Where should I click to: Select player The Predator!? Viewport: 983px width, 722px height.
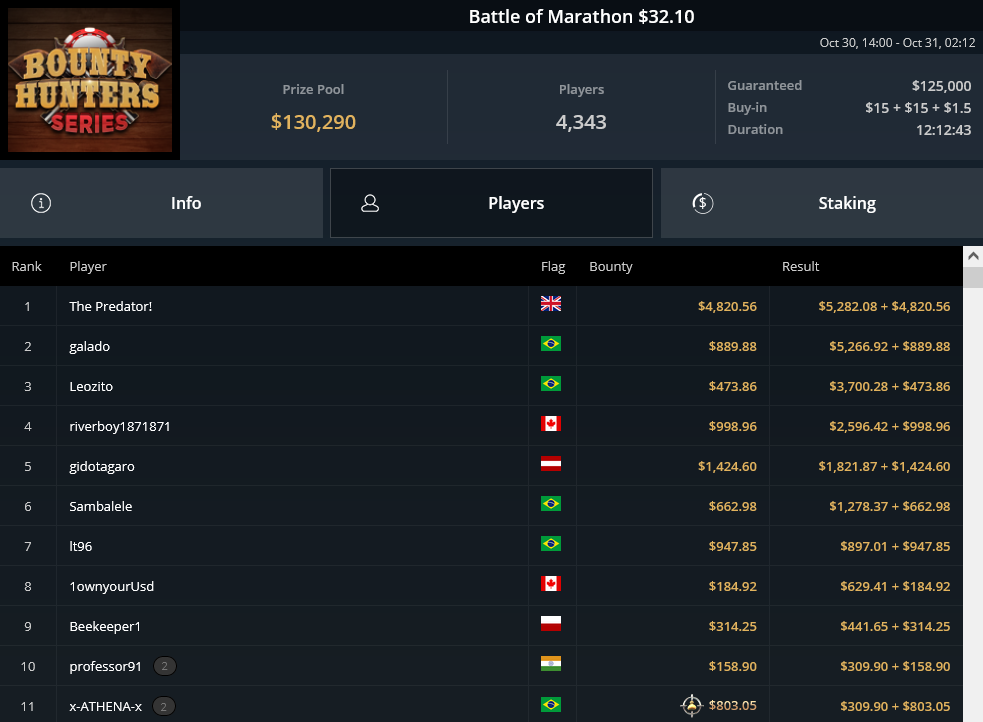pyautogui.click(x=111, y=306)
